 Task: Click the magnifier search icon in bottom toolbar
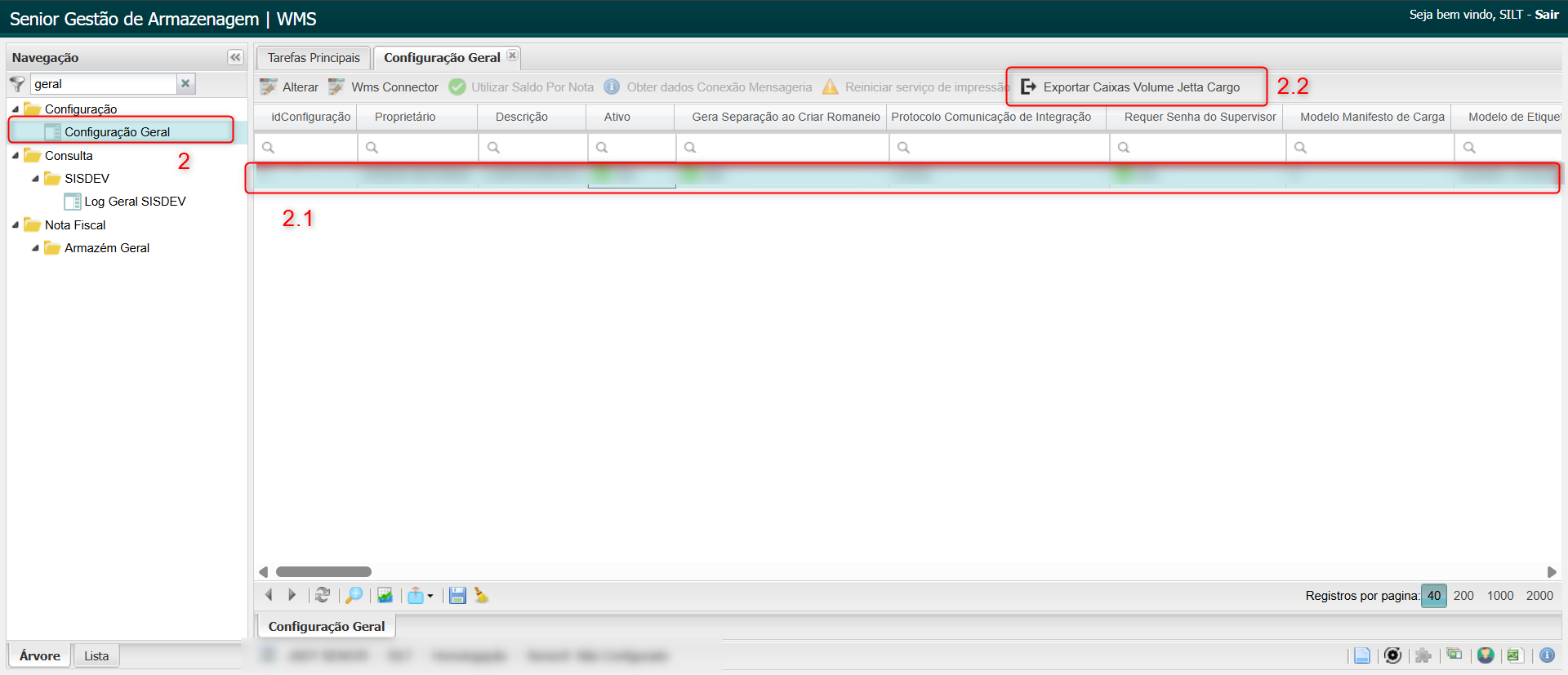tap(354, 595)
